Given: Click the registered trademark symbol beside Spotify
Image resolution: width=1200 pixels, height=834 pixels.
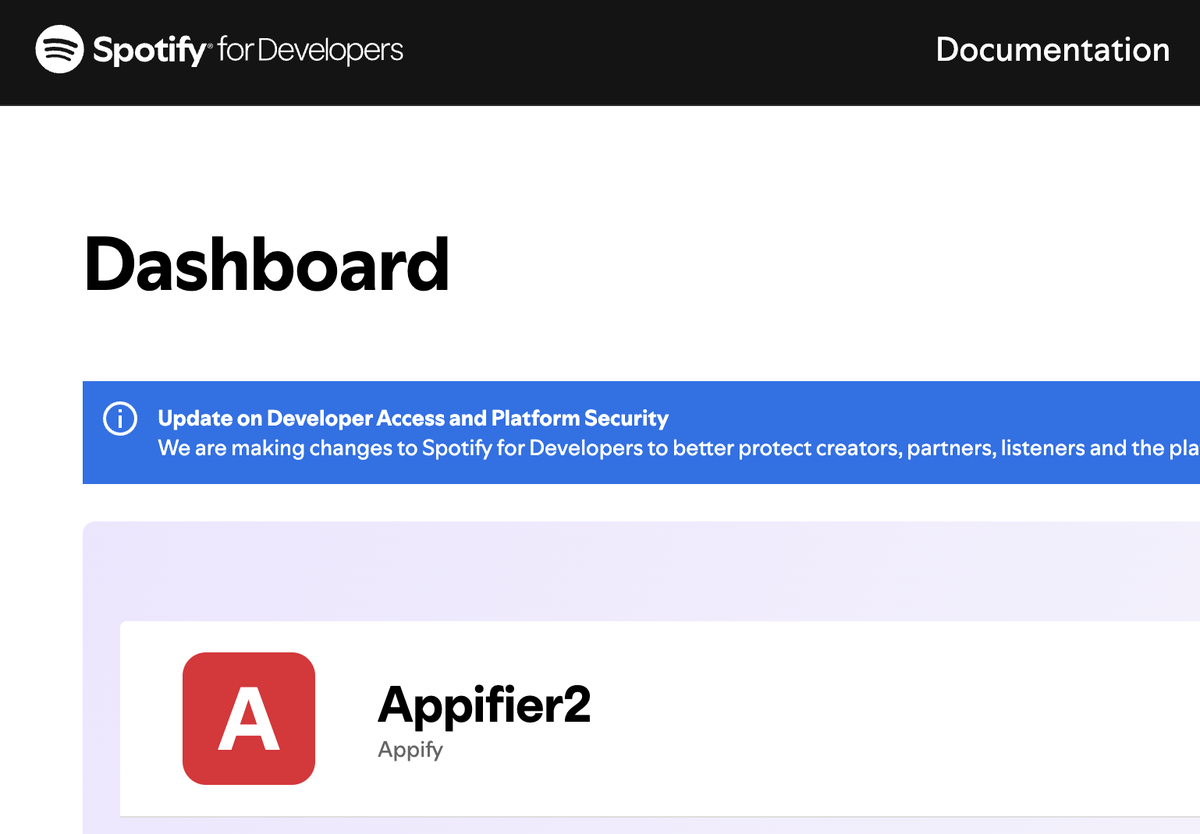Looking at the screenshot, I should [209, 43].
